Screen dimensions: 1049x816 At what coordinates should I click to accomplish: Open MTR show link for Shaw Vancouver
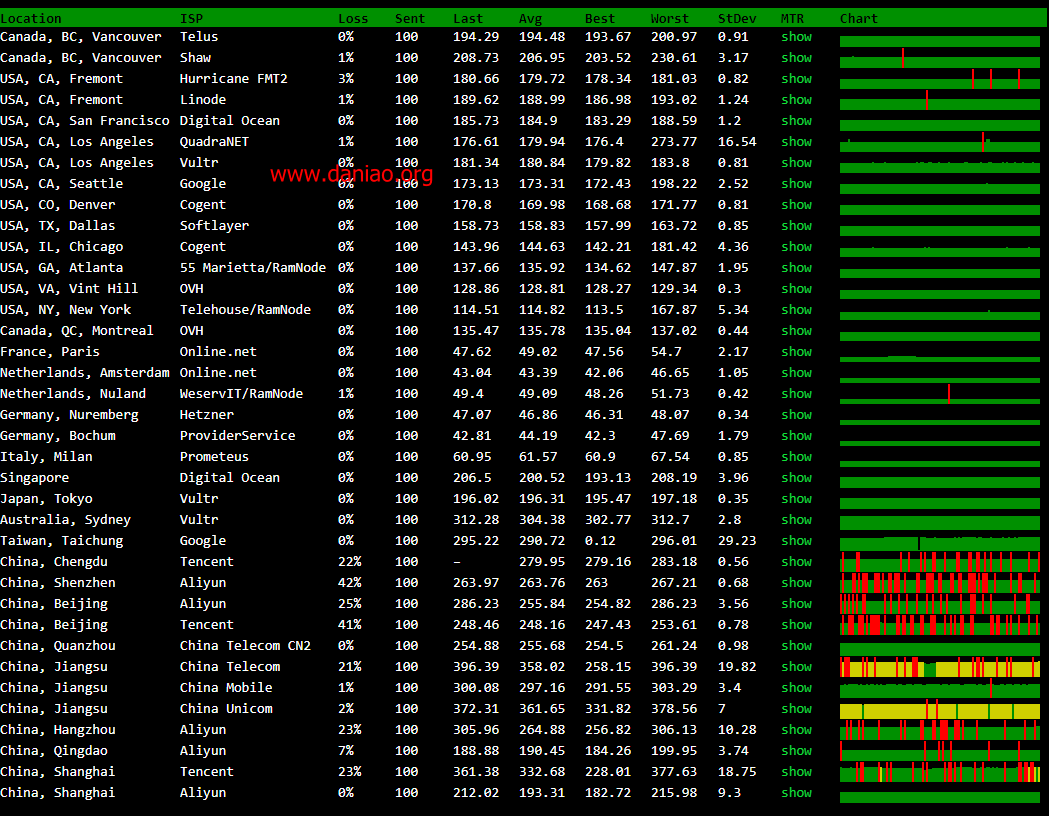tap(796, 58)
